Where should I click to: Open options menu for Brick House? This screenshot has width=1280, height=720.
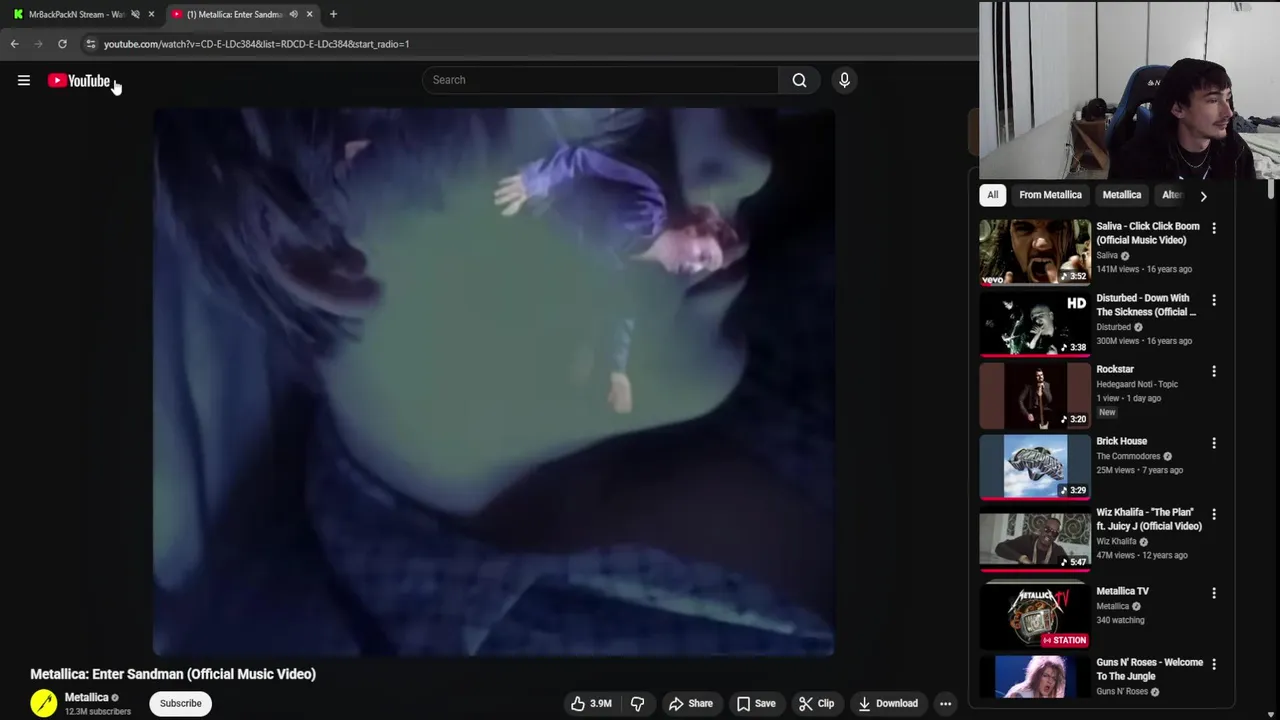point(1214,443)
